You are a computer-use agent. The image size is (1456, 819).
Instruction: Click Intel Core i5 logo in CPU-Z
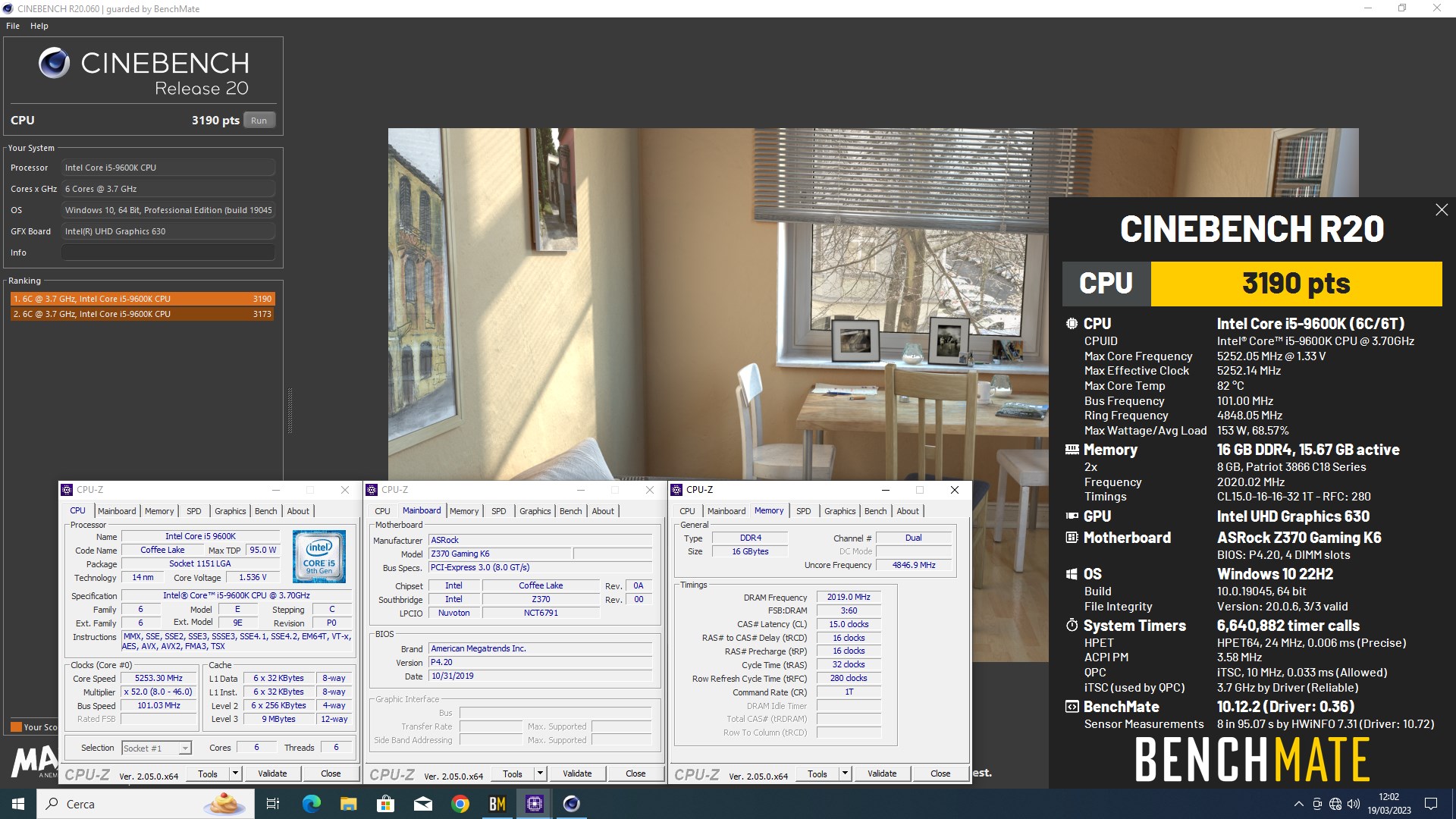coord(319,557)
